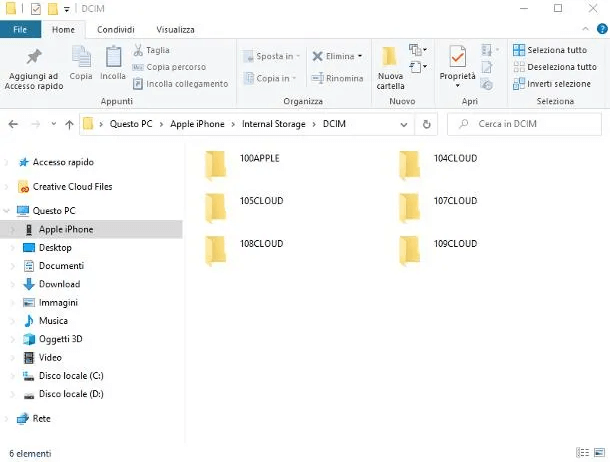Create a new folder with Nuova cartella

(390, 67)
